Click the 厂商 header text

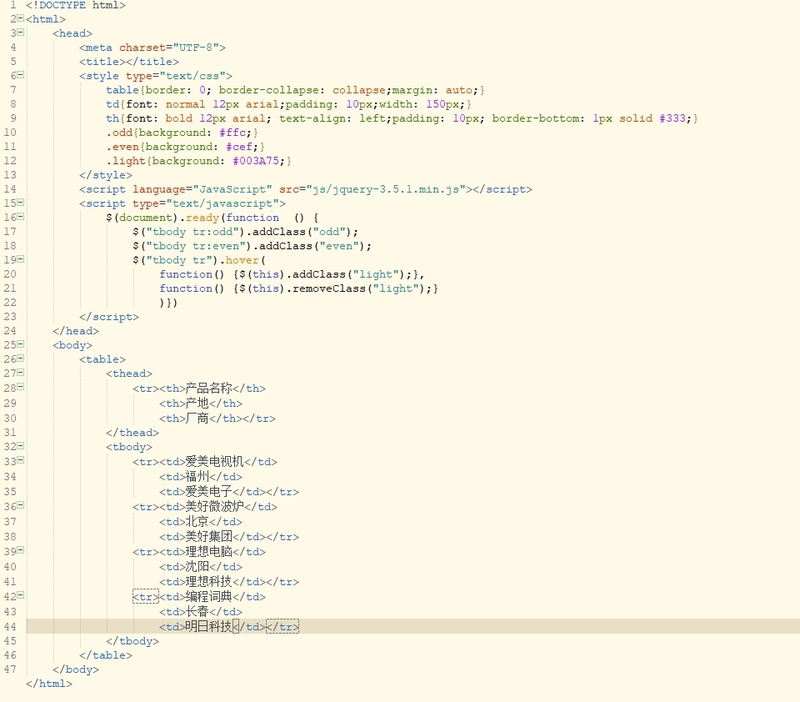pos(197,418)
